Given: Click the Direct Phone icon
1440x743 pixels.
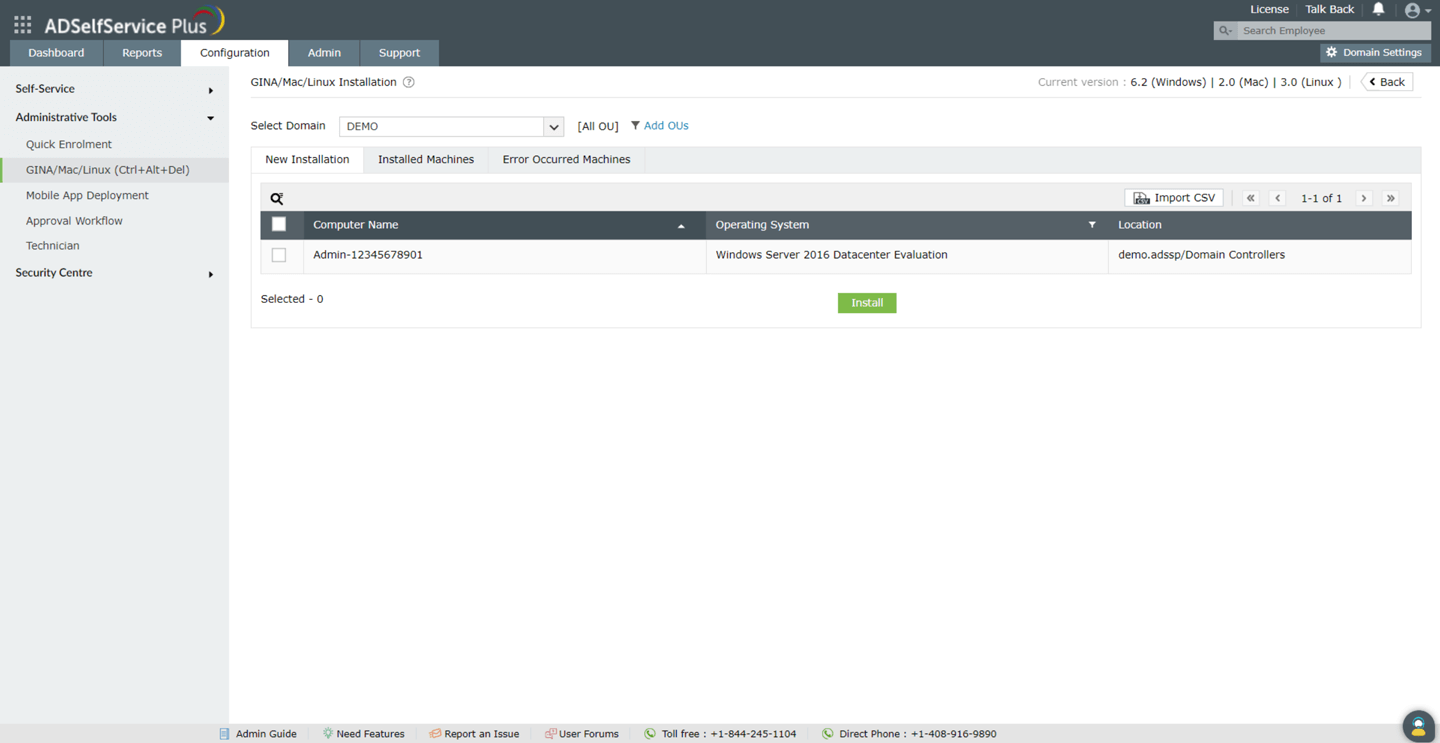Looking at the screenshot, I should coord(827,734).
